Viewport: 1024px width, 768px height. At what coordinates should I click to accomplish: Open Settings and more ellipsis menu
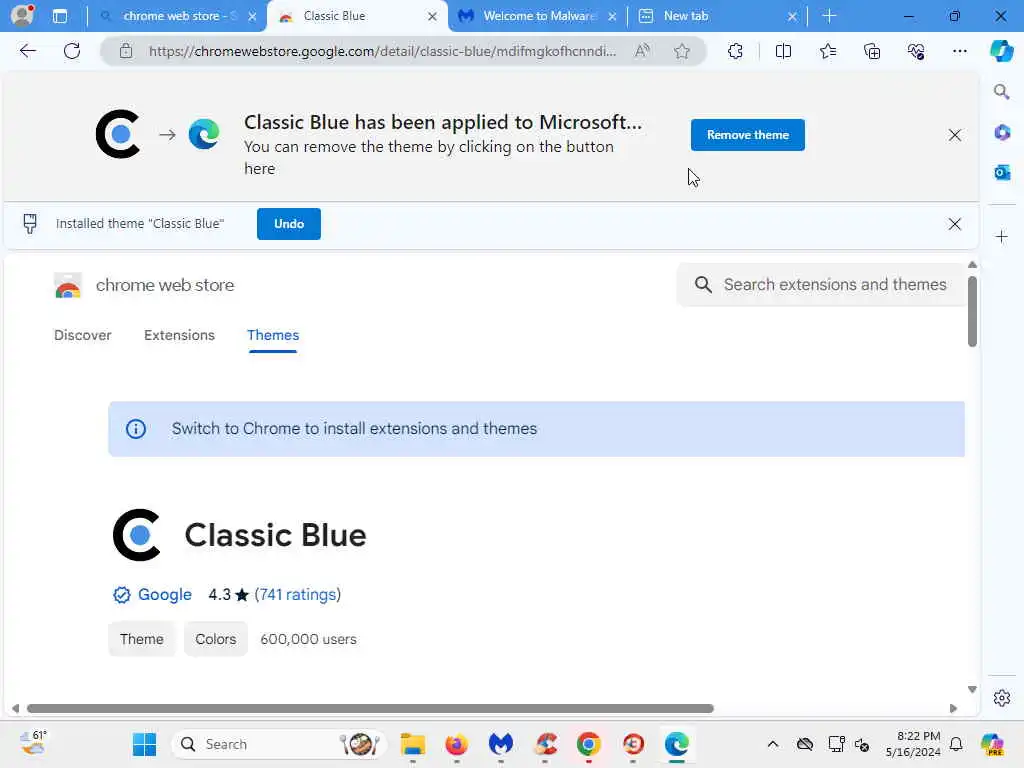tap(959, 51)
